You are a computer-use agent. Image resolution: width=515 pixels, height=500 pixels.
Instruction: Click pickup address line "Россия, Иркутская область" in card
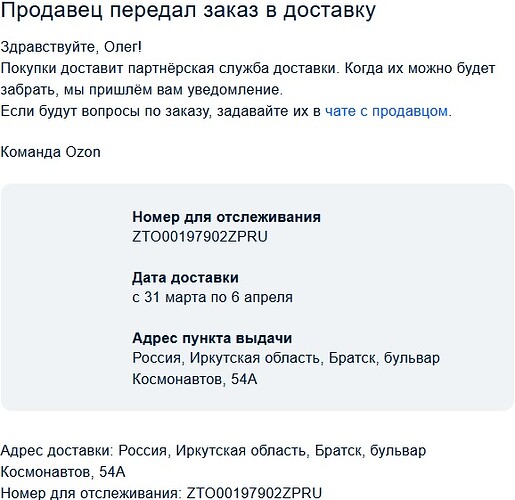tap(228, 358)
